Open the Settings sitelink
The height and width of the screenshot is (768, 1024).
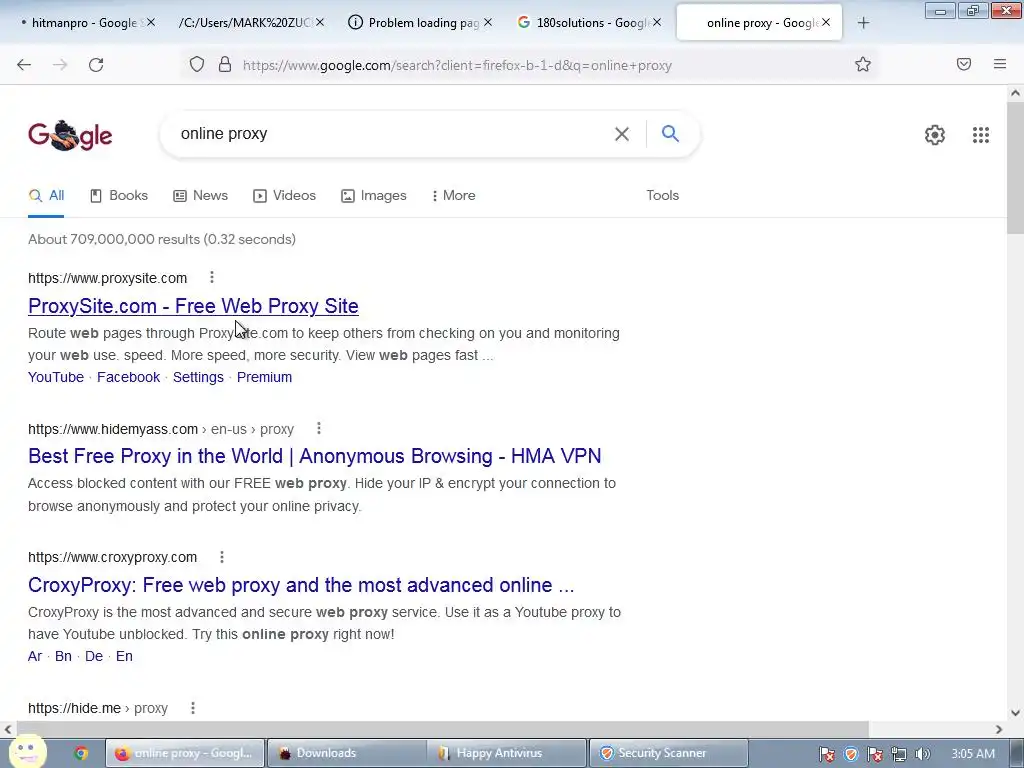[199, 377]
